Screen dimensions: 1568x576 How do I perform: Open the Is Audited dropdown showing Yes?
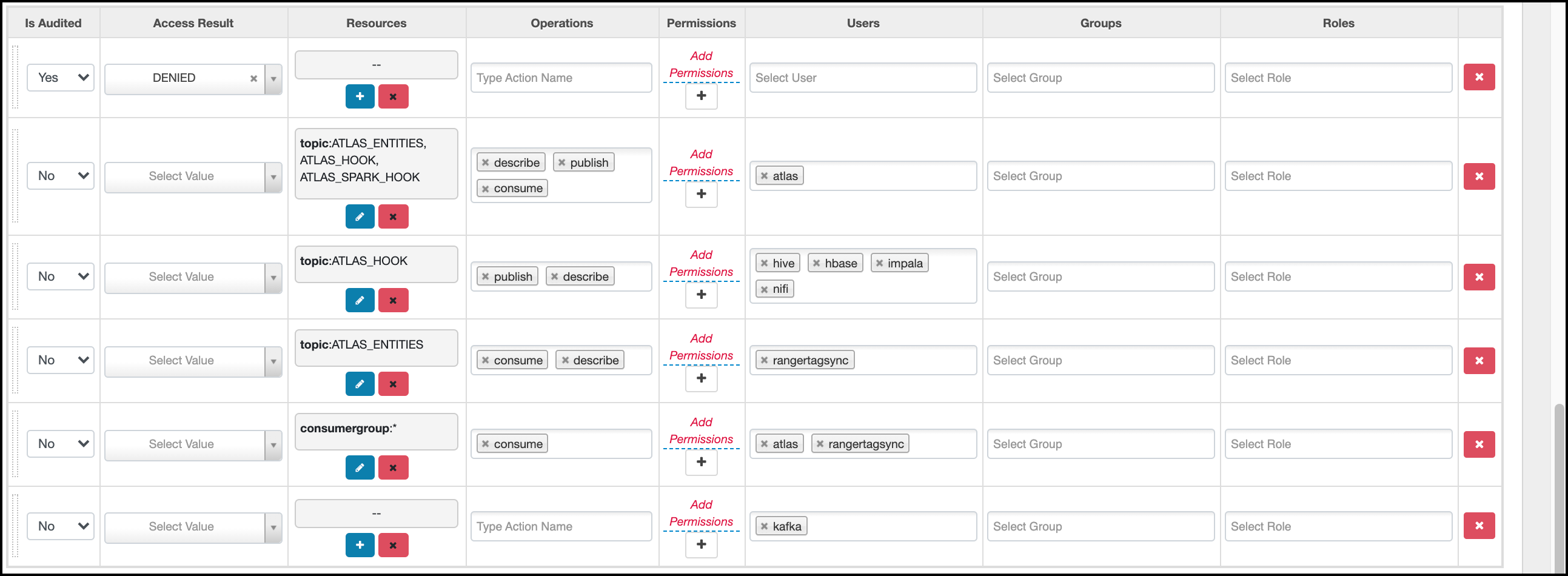click(60, 78)
